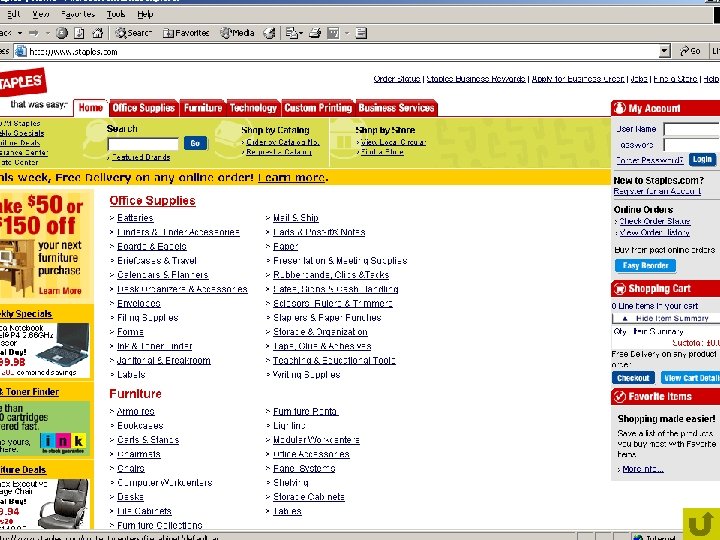The height and width of the screenshot is (540, 720).
Task: Open the Media toolbar button
Action: (x=237, y=33)
